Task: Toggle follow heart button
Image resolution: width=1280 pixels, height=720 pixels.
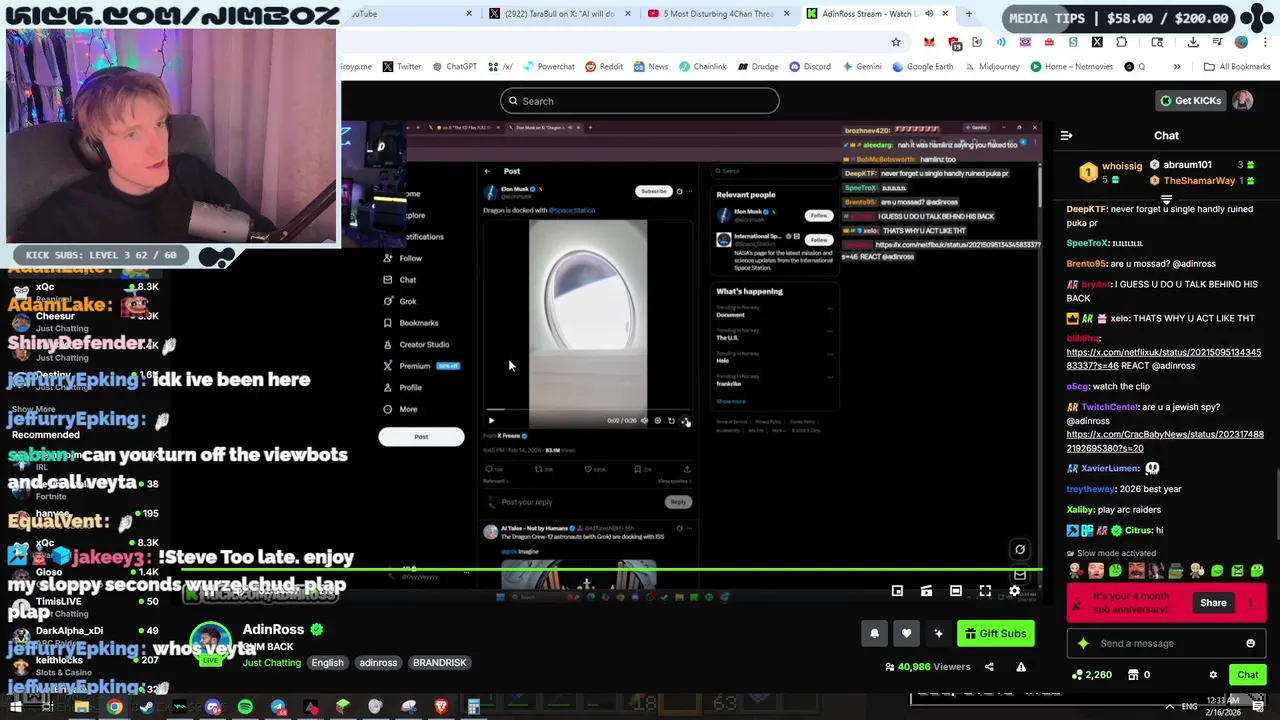Action: [x=906, y=633]
